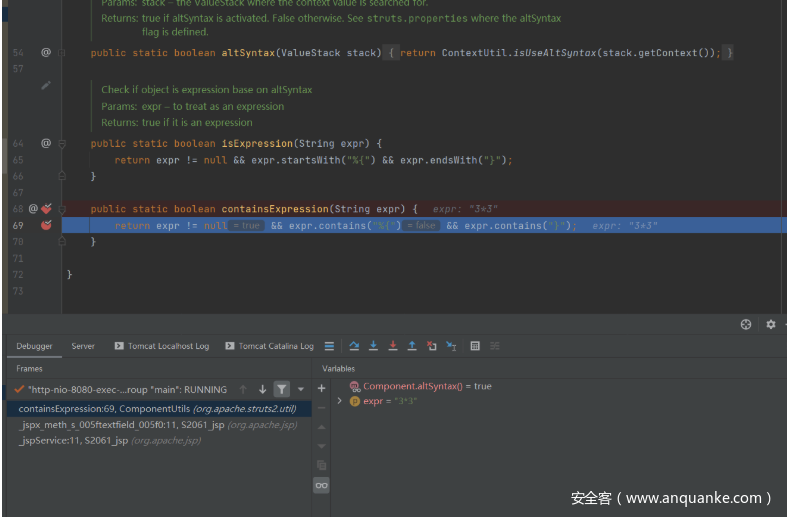The height and width of the screenshot is (517, 787).
Task: Toggle the breakpoint on line 69
Action: 45,226
